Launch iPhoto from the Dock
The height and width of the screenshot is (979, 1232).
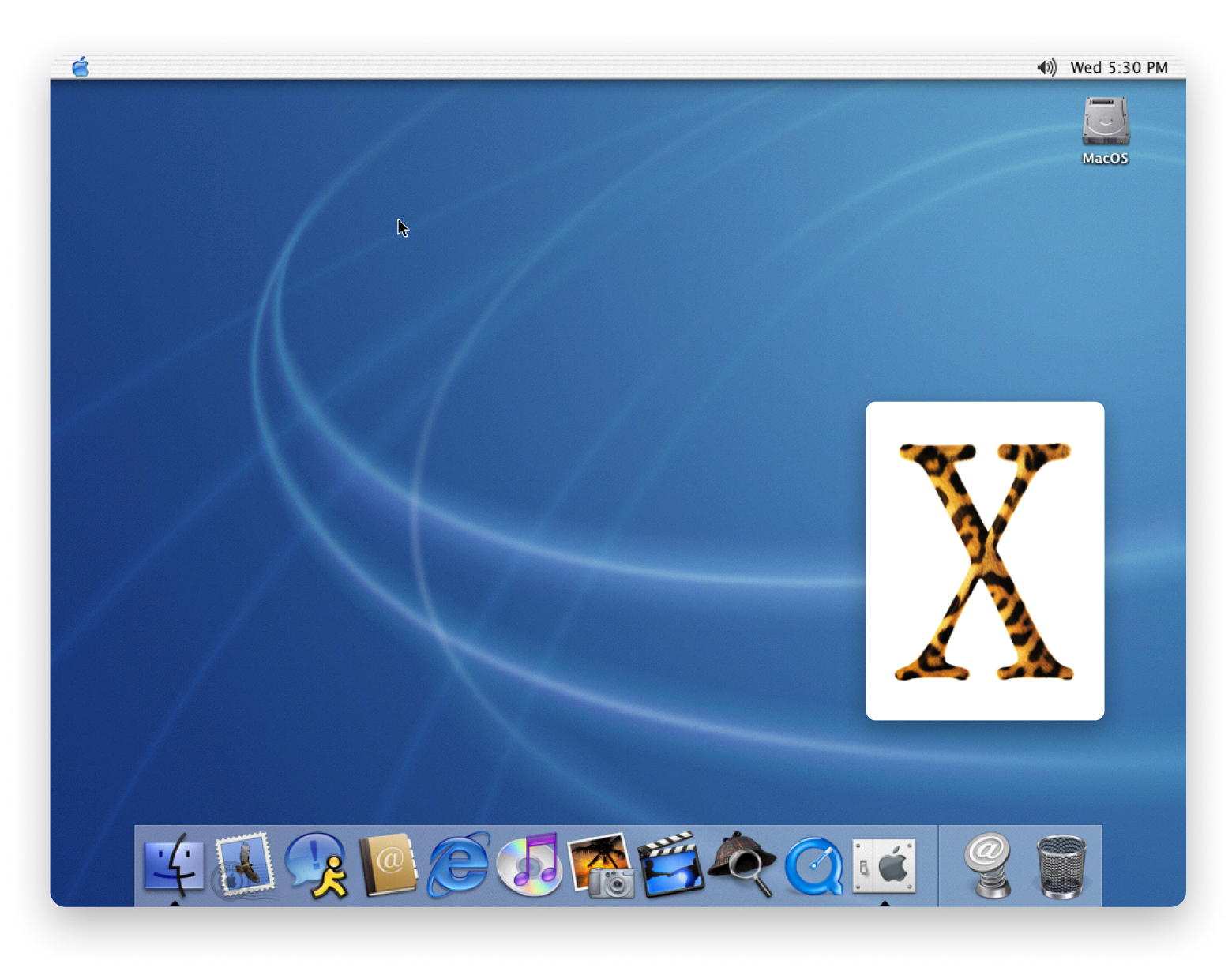click(x=601, y=865)
